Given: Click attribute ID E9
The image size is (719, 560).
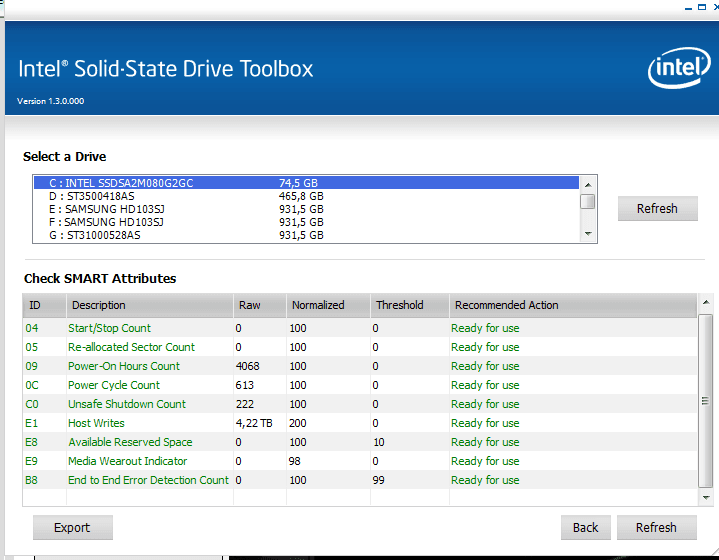Looking at the screenshot, I should click(31, 461).
